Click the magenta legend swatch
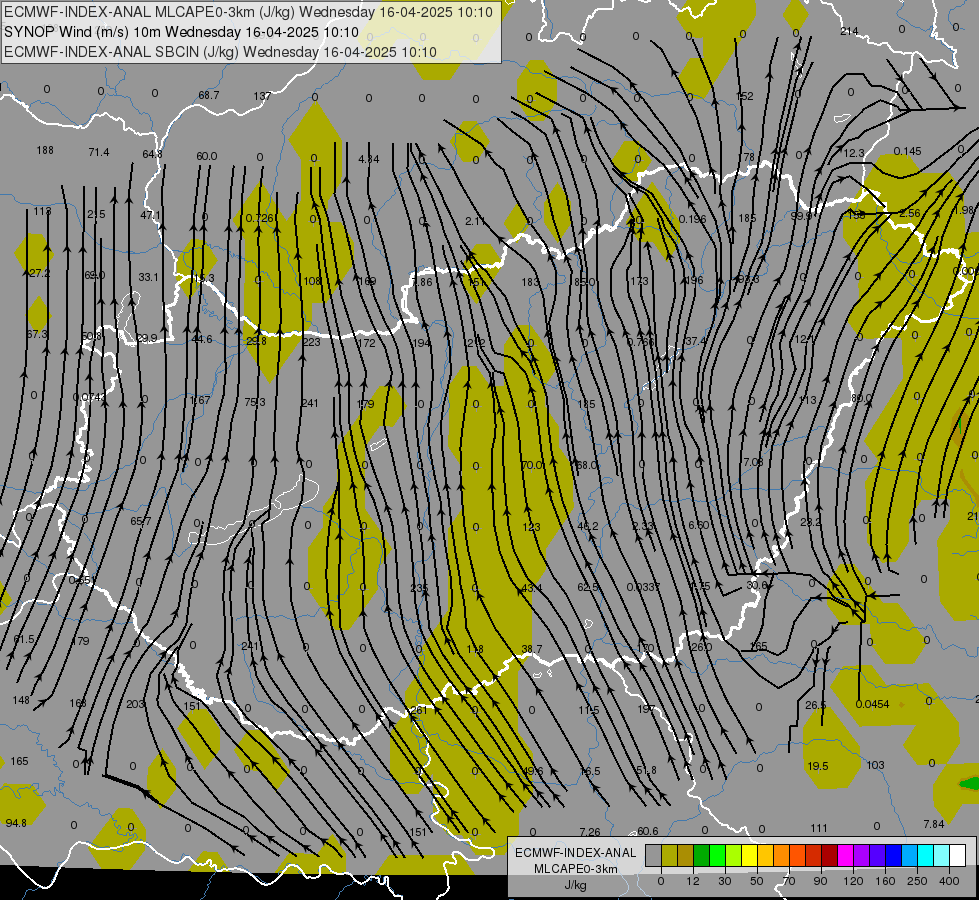The image size is (979, 900). [845, 855]
